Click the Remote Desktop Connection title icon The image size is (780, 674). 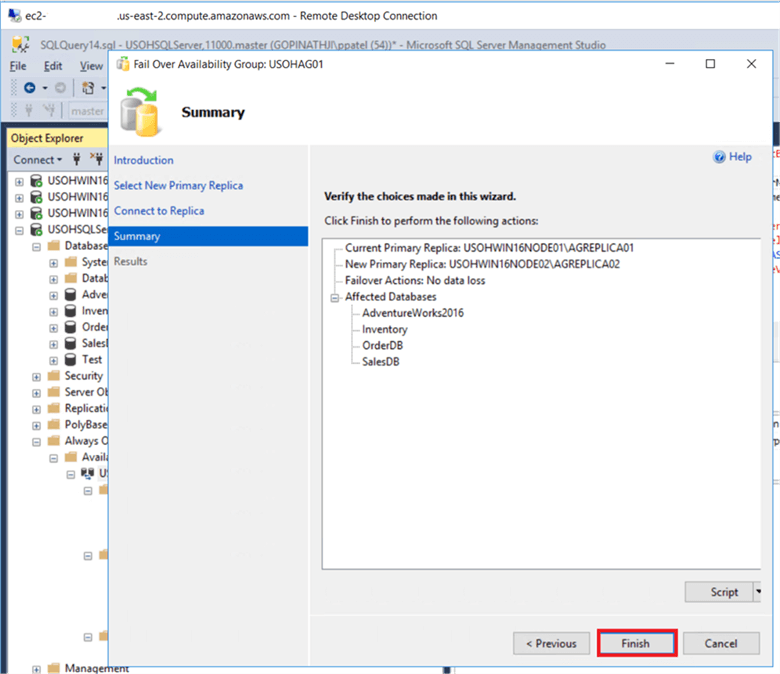[15, 15]
